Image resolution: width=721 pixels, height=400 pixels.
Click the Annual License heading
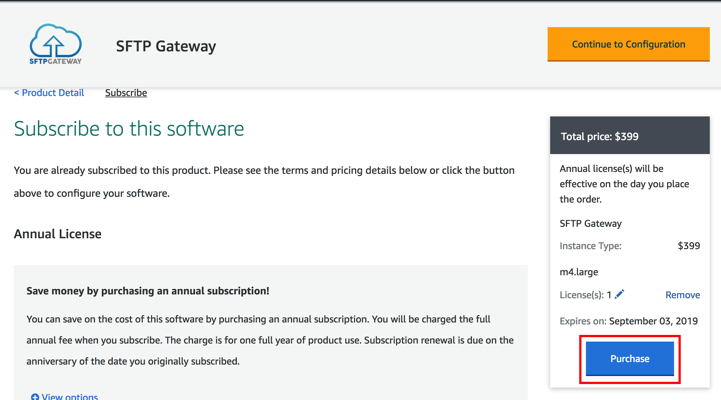(57, 234)
